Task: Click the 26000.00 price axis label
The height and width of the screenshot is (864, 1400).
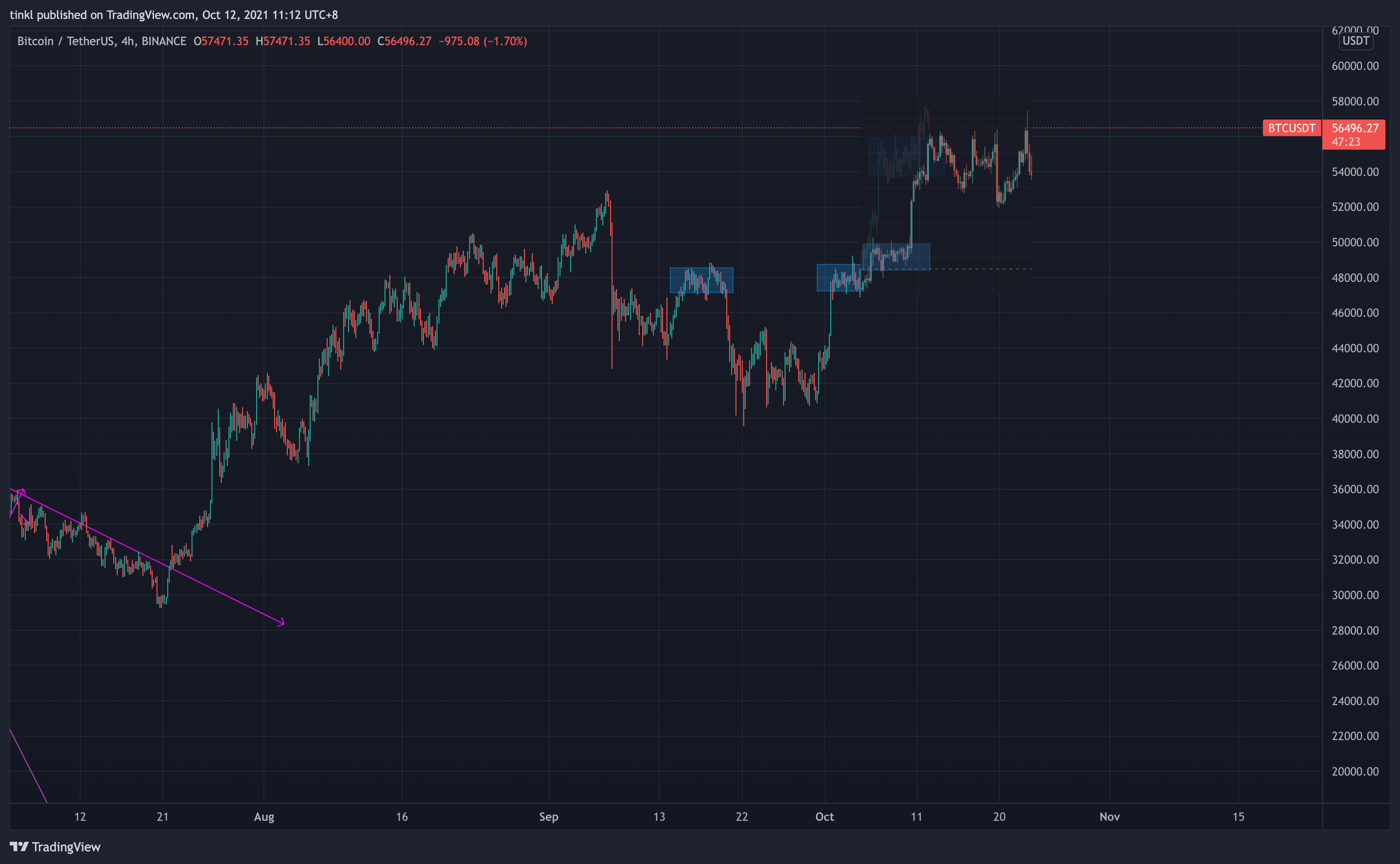Action: pos(1355,666)
